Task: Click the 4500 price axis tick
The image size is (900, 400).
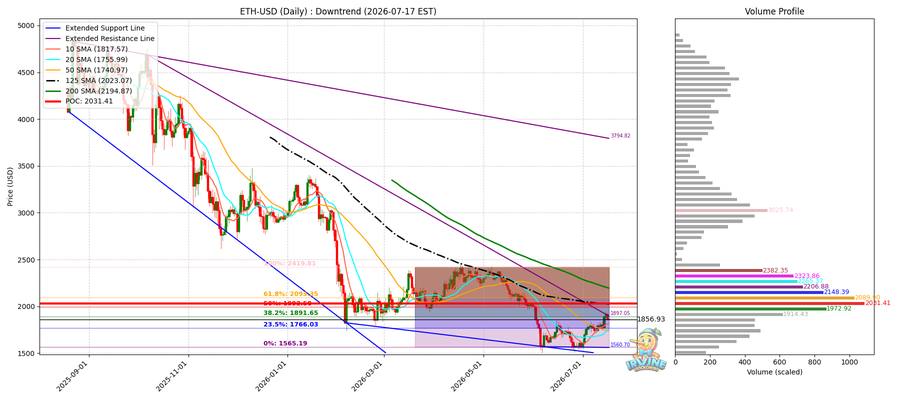Action: tap(26, 73)
